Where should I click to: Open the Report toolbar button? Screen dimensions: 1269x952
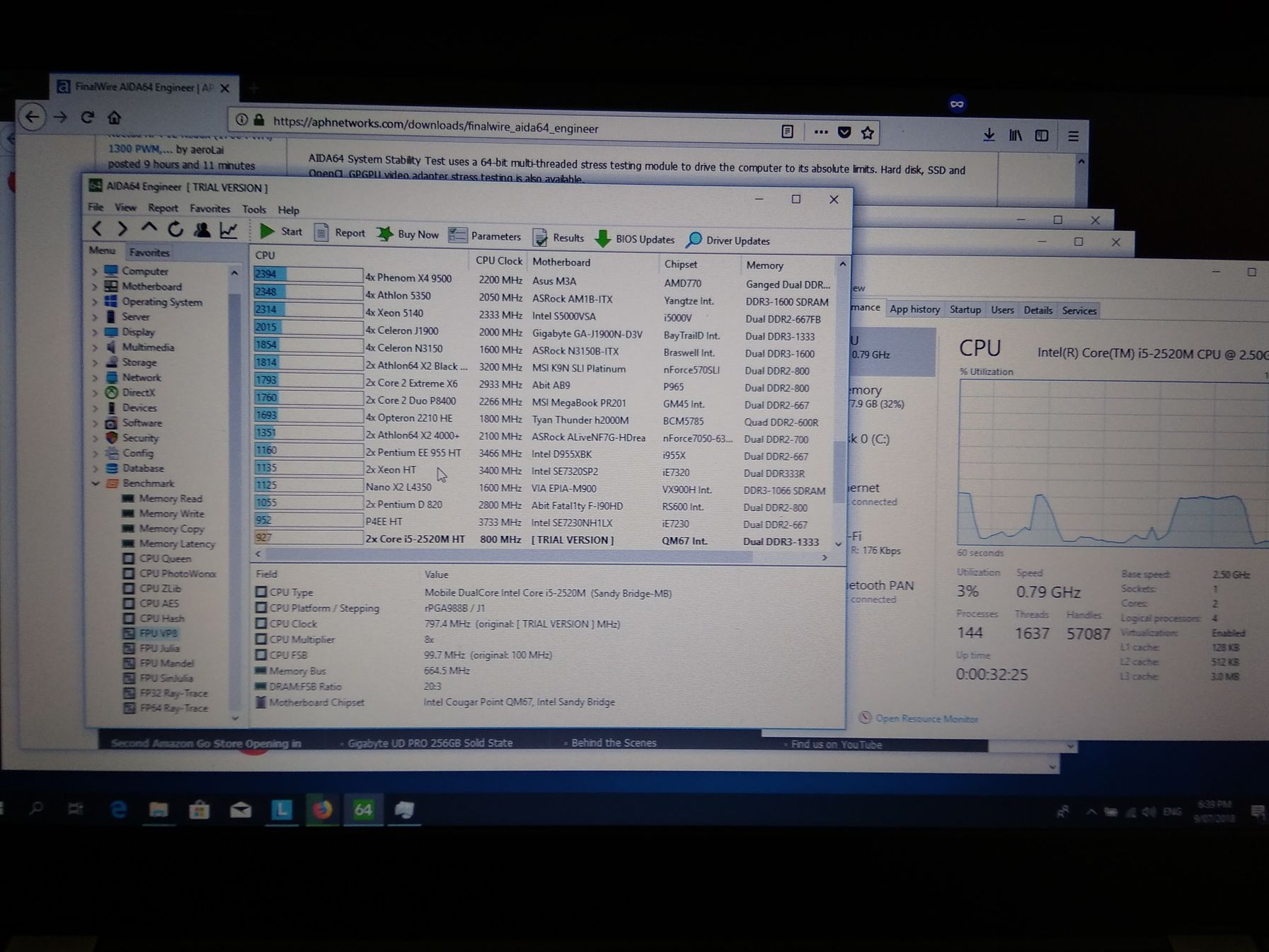340,233
